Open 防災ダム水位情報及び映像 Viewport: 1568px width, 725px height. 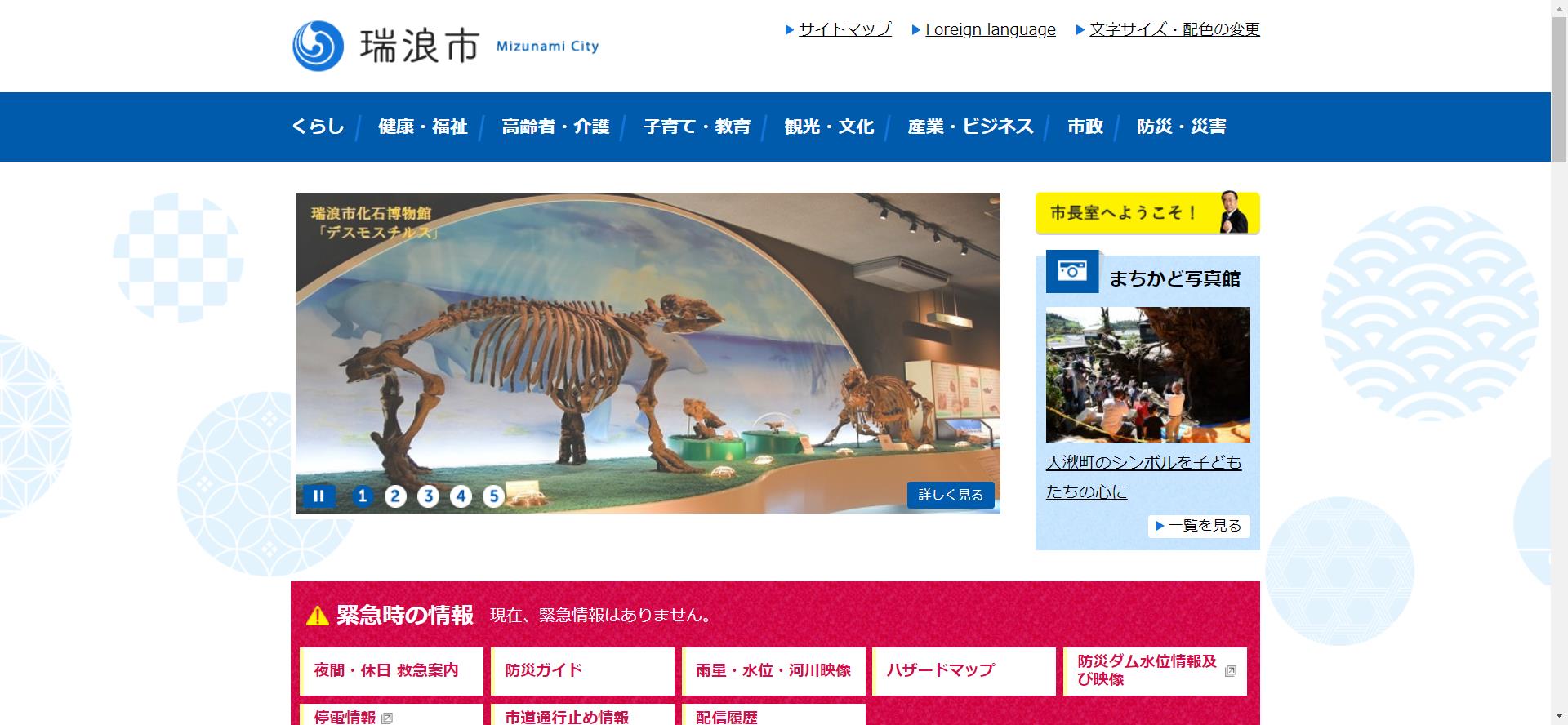[x=1155, y=671]
